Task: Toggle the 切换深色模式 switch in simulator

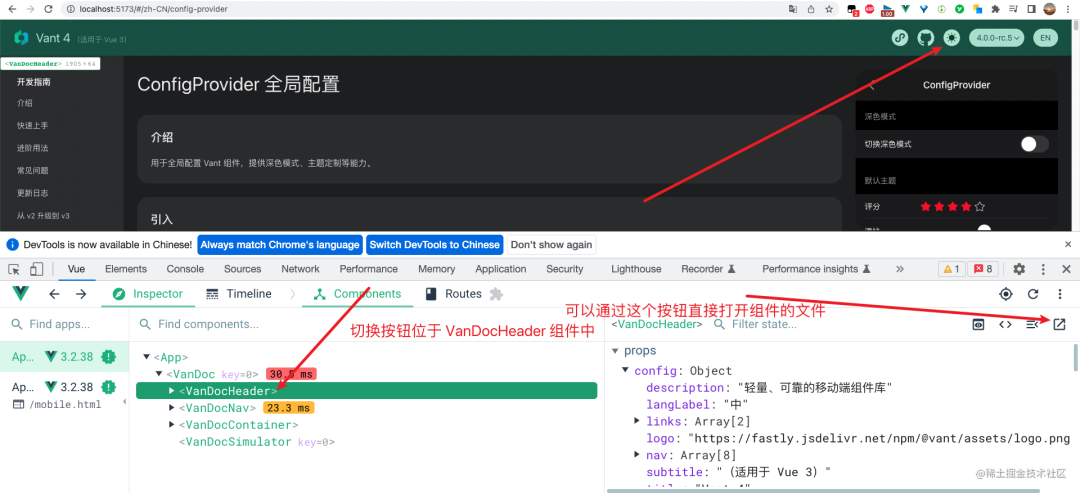Action: pos(1035,145)
